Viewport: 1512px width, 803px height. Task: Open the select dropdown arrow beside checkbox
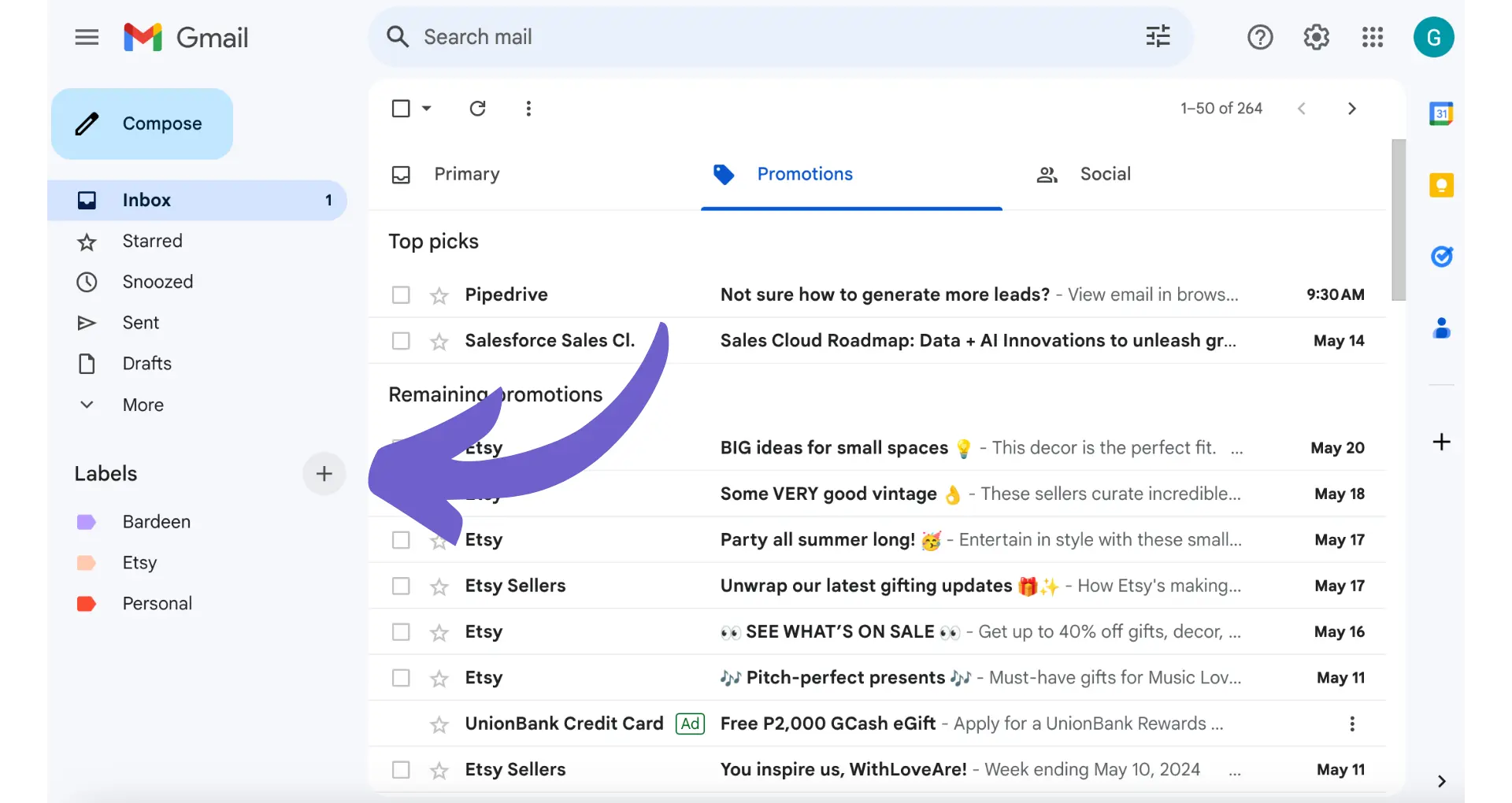click(x=426, y=109)
